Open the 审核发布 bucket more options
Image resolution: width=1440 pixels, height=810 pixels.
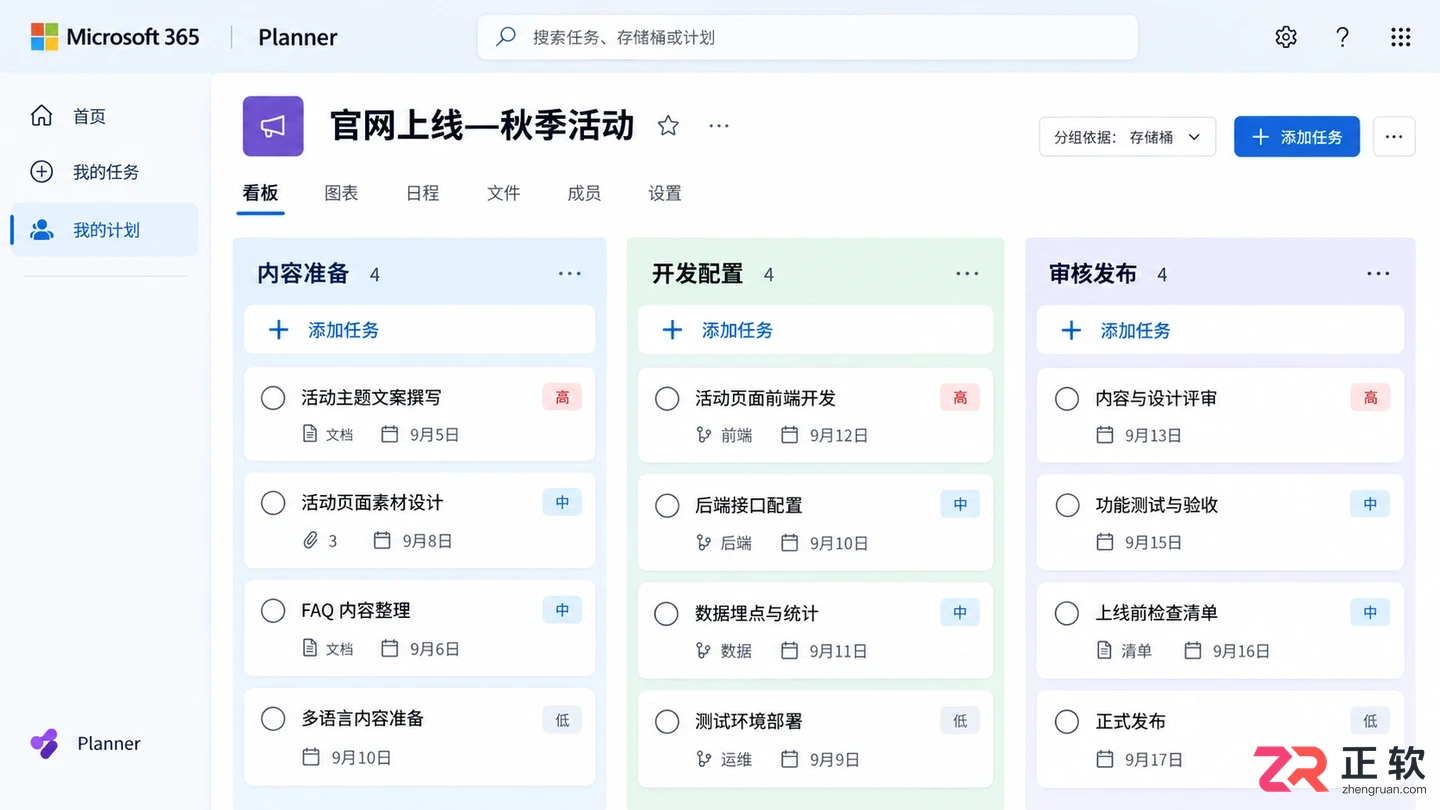click(1378, 273)
